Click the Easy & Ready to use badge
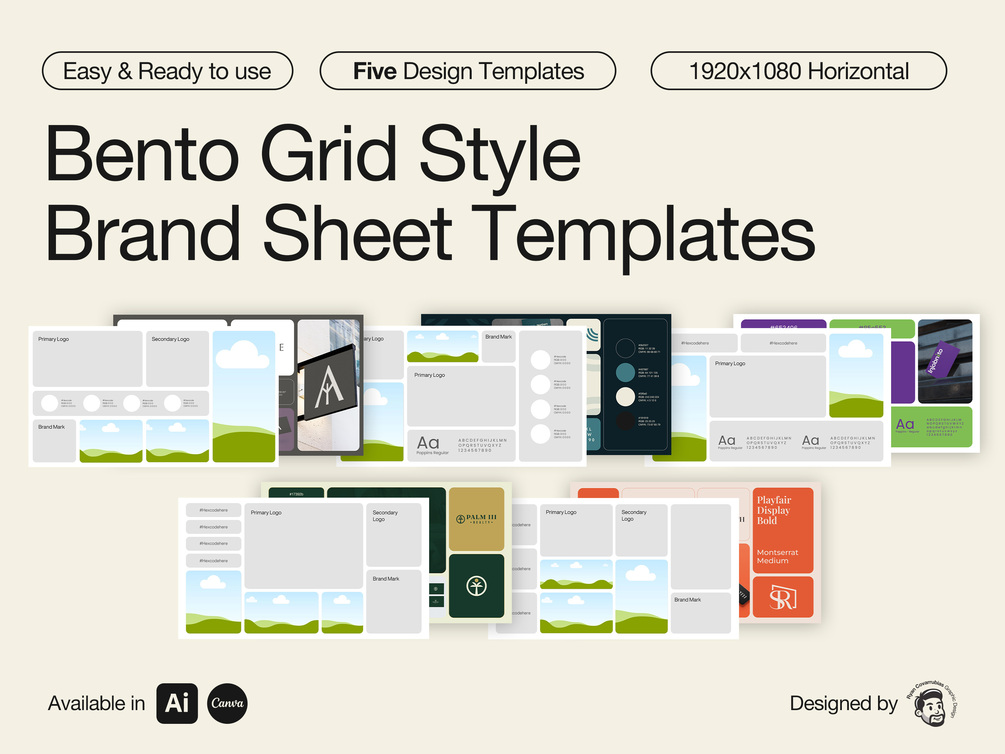 pos(166,71)
